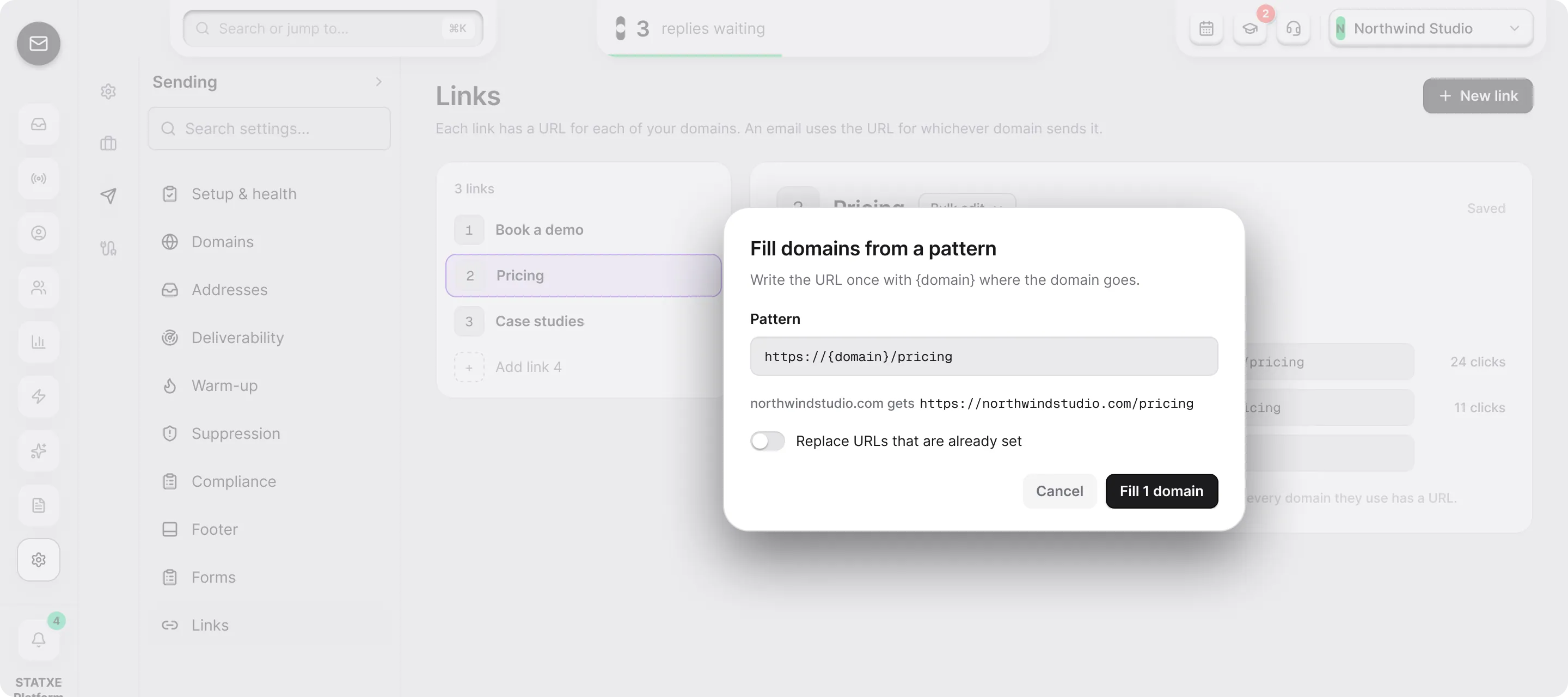Open the lightning bolt automation icon

38,396
